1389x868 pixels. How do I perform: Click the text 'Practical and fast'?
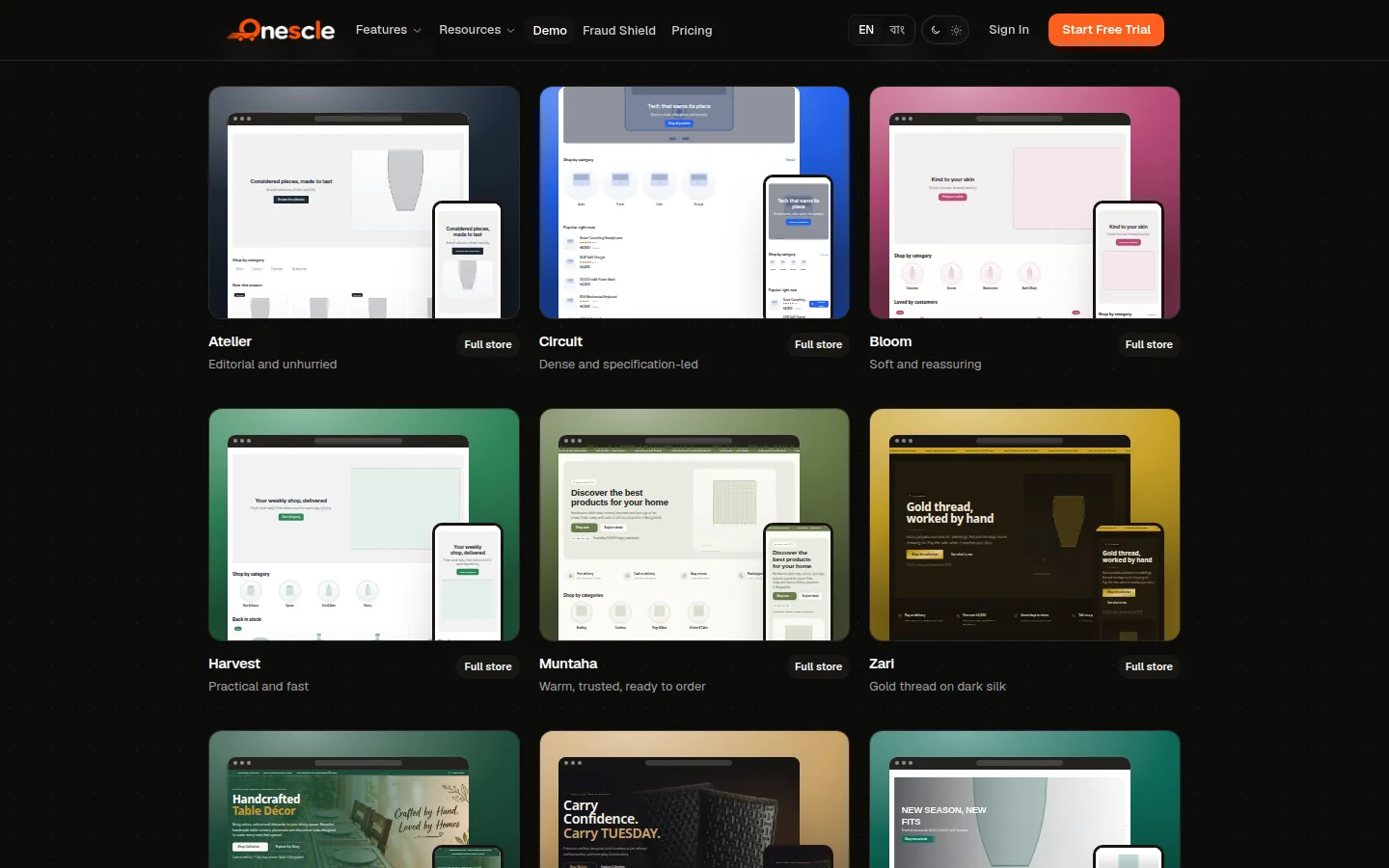click(x=259, y=687)
